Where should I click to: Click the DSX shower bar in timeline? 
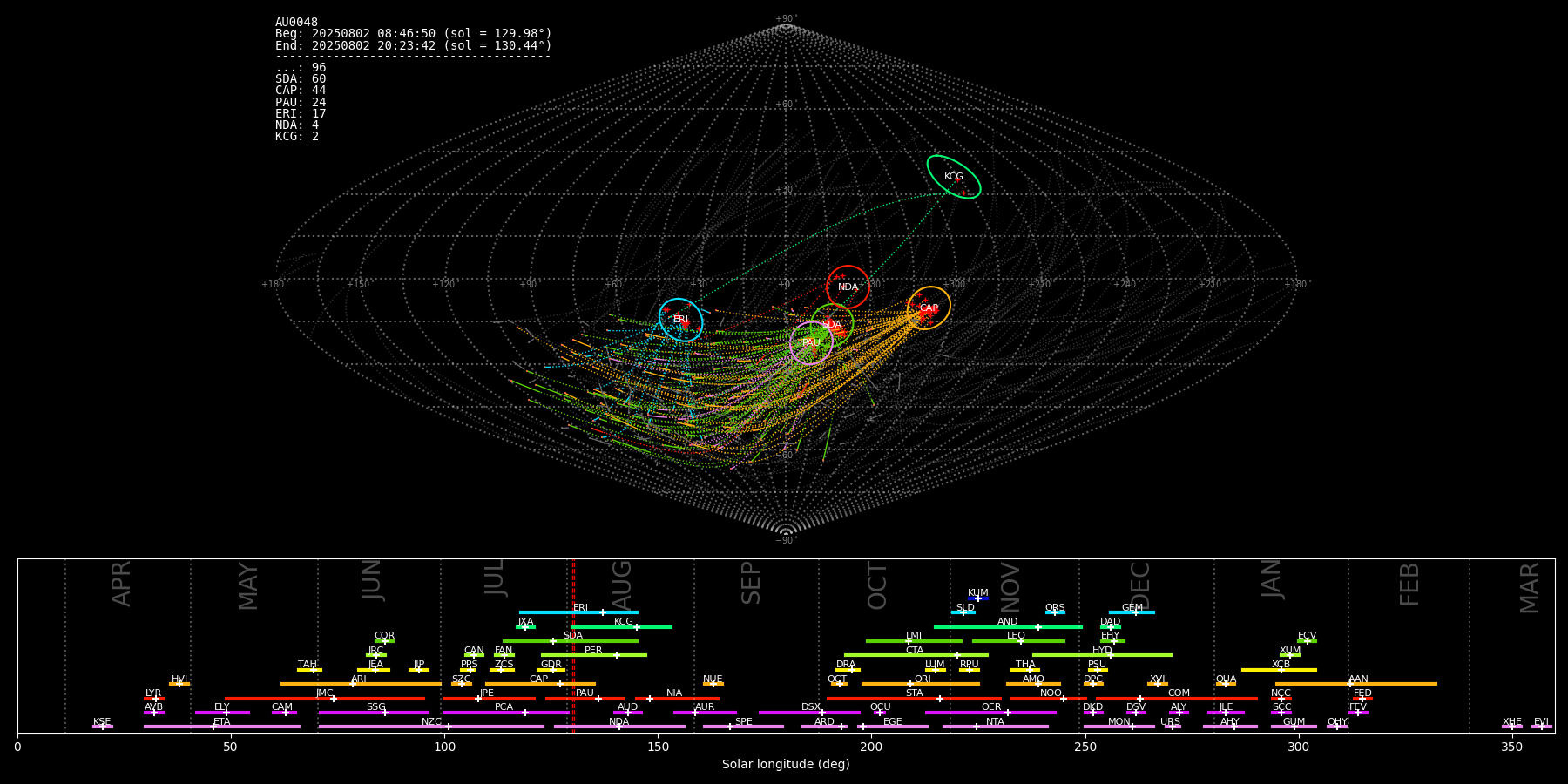click(809, 713)
